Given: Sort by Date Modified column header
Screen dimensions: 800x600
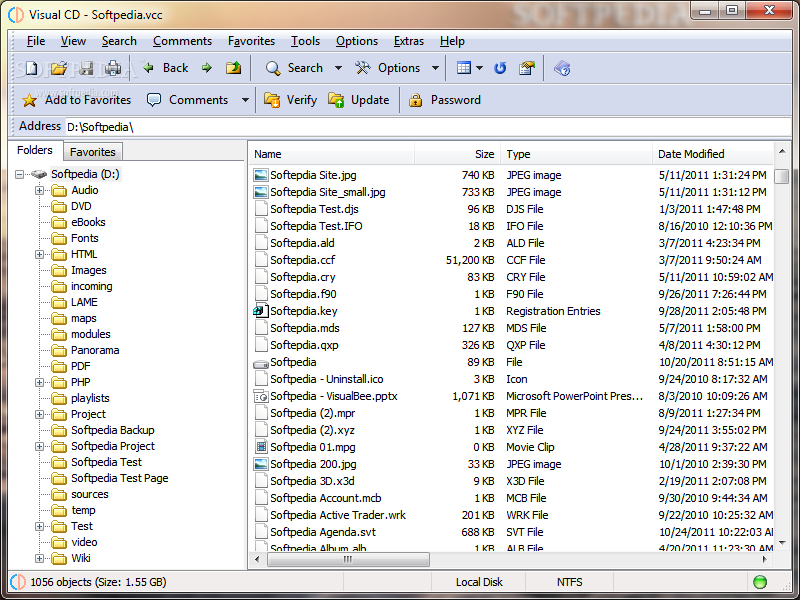Looking at the screenshot, I should pyautogui.click(x=713, y=154).
